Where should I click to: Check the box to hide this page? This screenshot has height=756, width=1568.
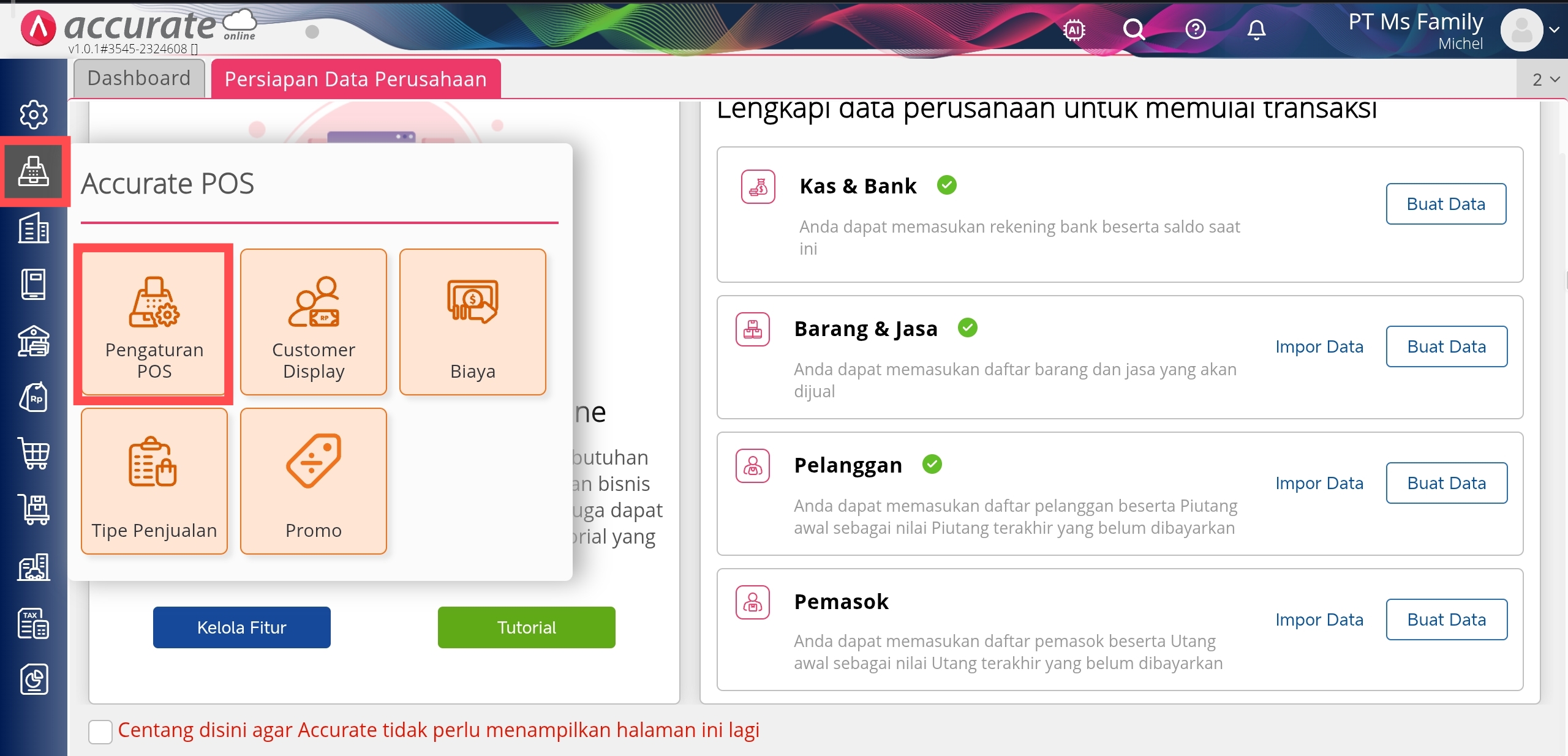pos(100,732)
